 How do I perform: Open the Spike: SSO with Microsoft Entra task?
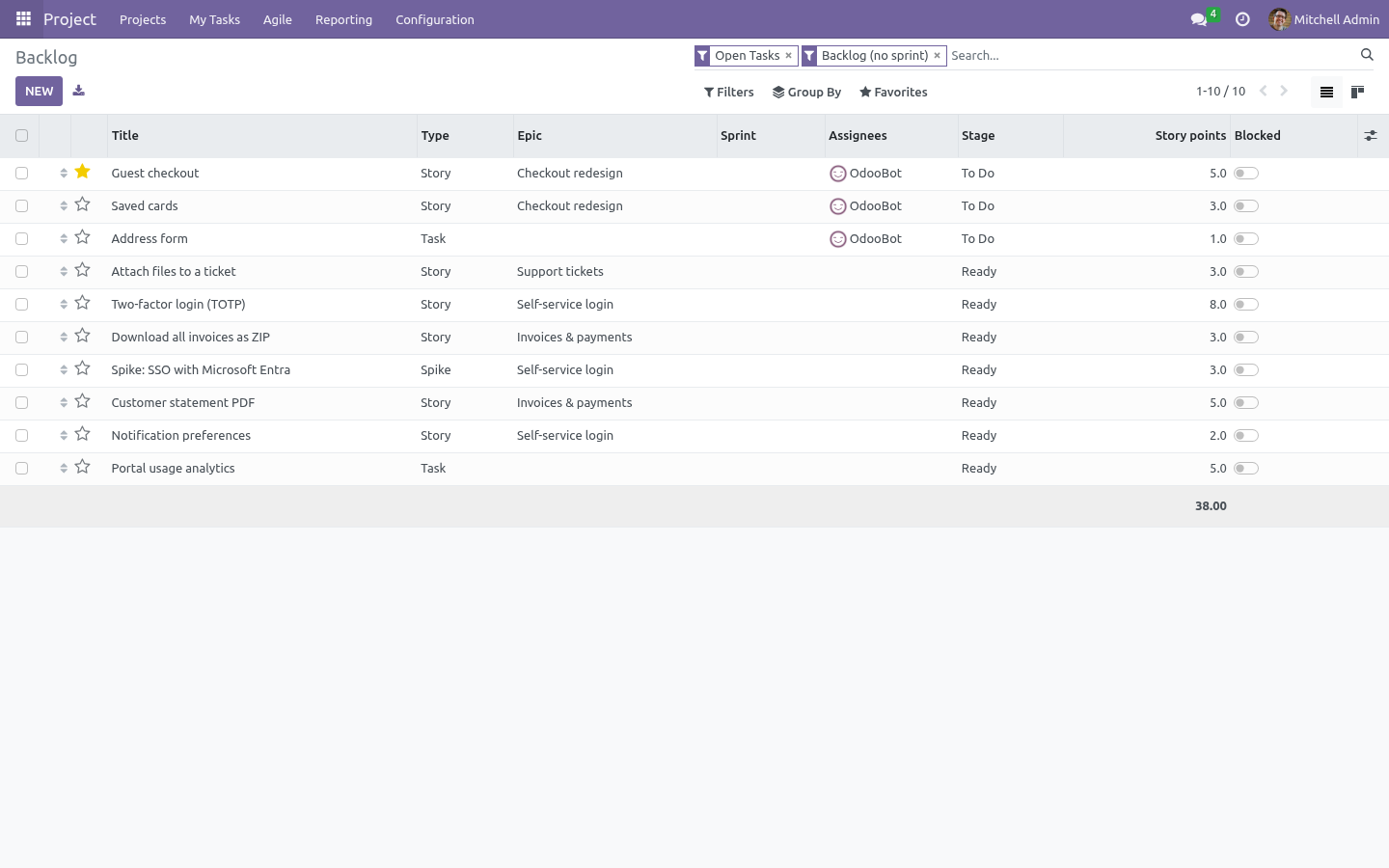click(x=201, y=370)
